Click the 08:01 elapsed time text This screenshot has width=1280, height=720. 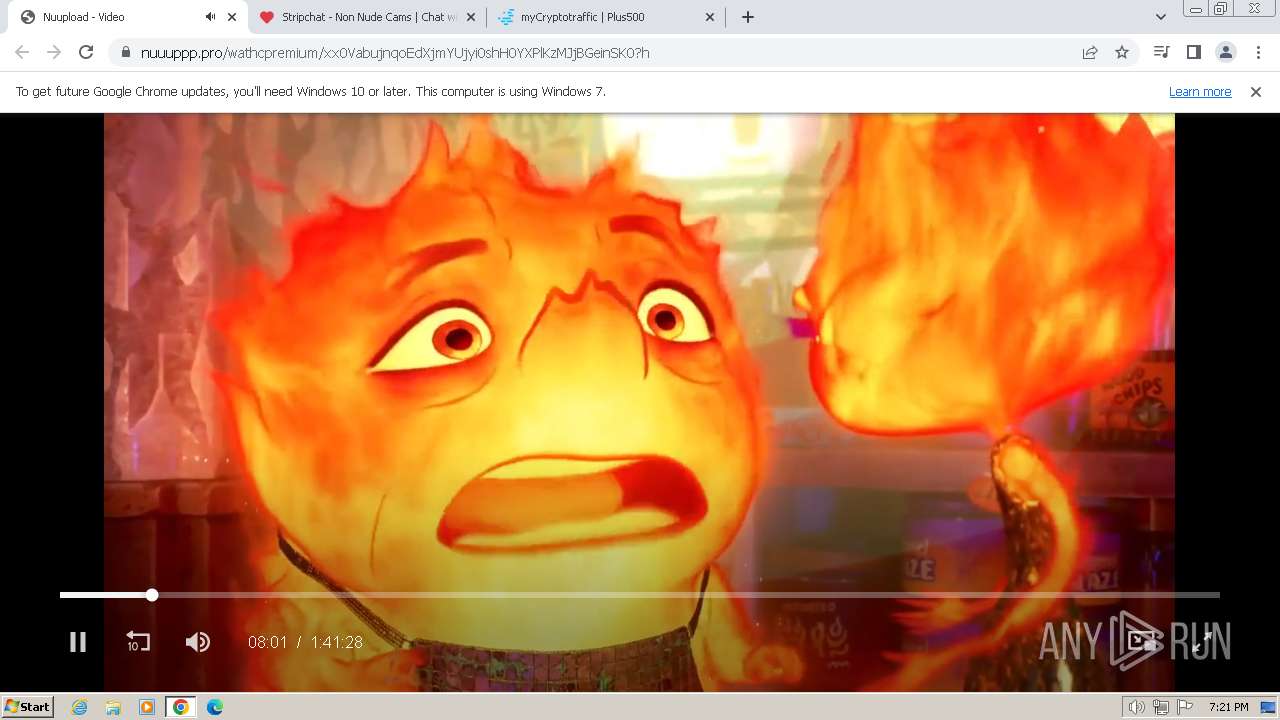pos(268,642)
